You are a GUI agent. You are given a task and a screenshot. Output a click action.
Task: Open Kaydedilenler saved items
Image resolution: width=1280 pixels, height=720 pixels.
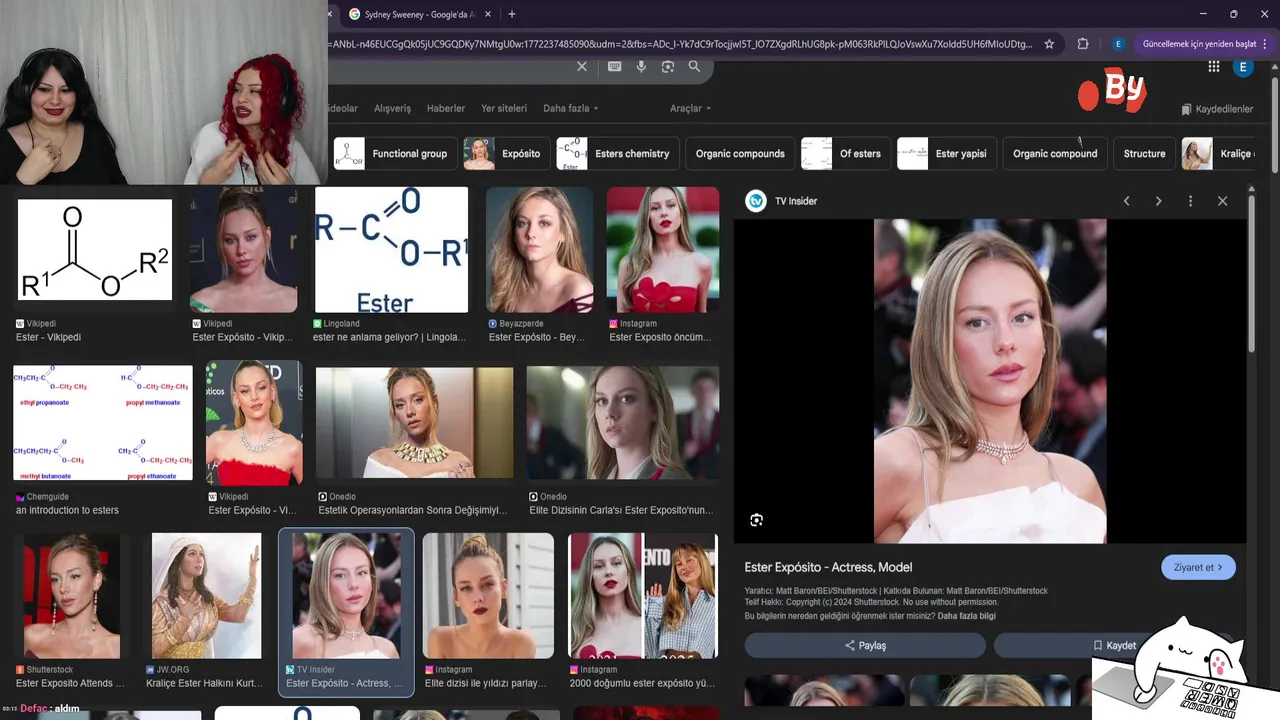[1217, 109]
